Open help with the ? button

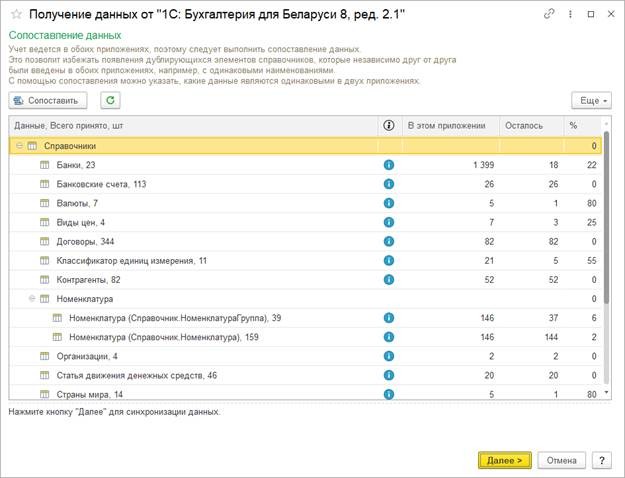coord(602,460)
